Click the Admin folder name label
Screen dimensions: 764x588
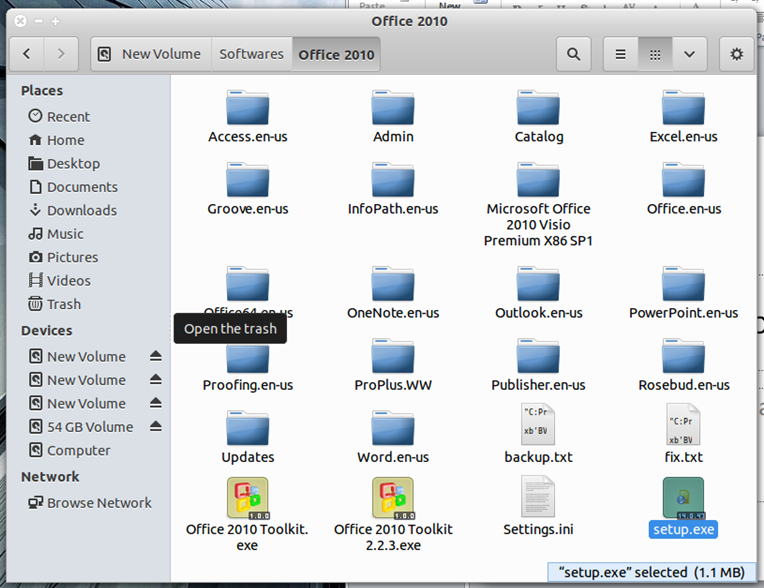393,137
